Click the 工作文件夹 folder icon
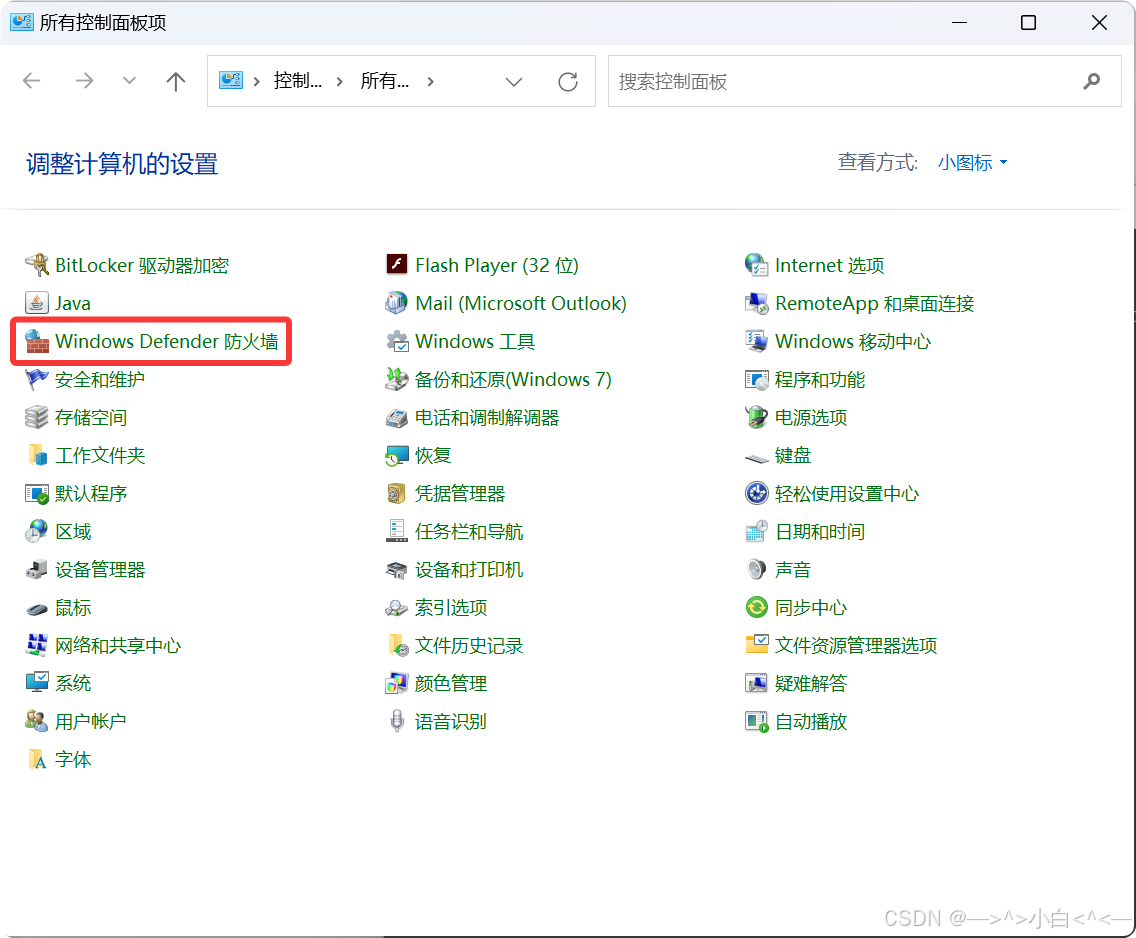The height and width of the screenshot is (938, 1136). pos(36,456)
